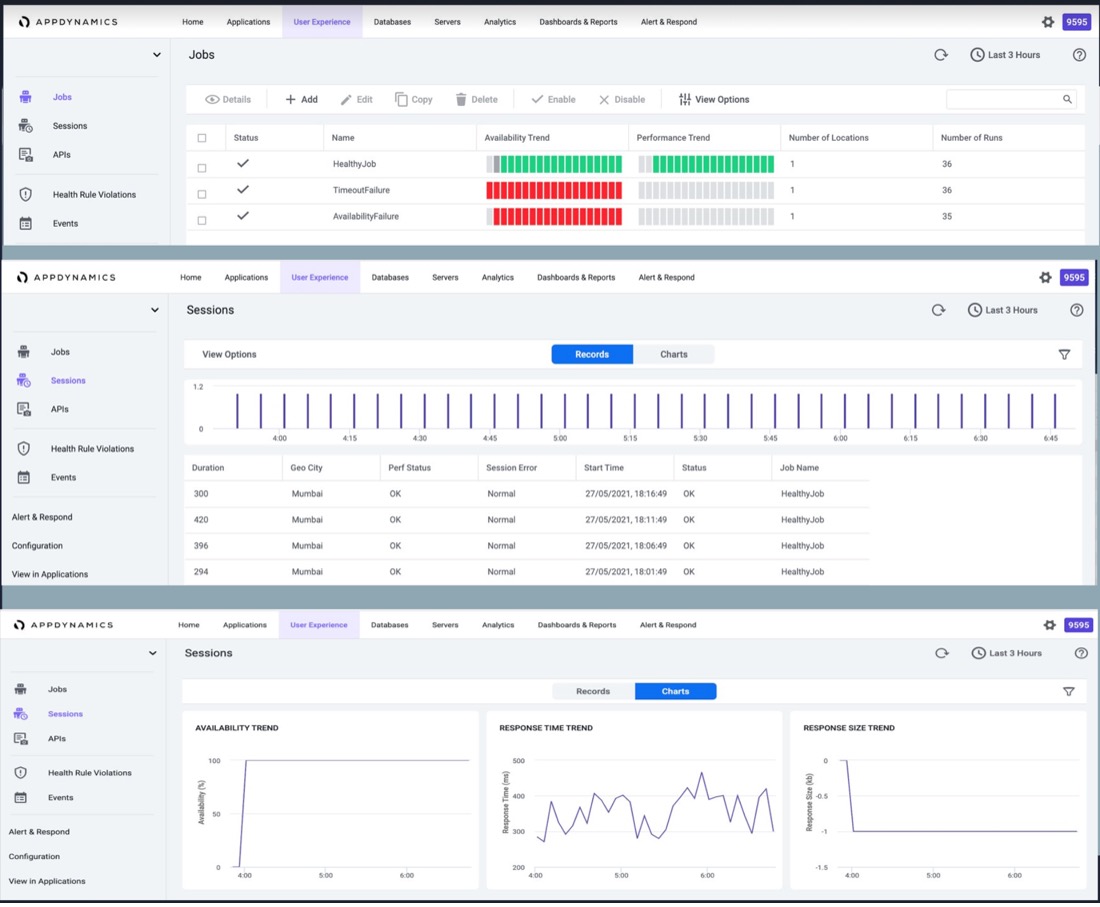Click the filter funnel in Charts view
The width and height of the screenshot is (1100, 907).
(1068, 692)
